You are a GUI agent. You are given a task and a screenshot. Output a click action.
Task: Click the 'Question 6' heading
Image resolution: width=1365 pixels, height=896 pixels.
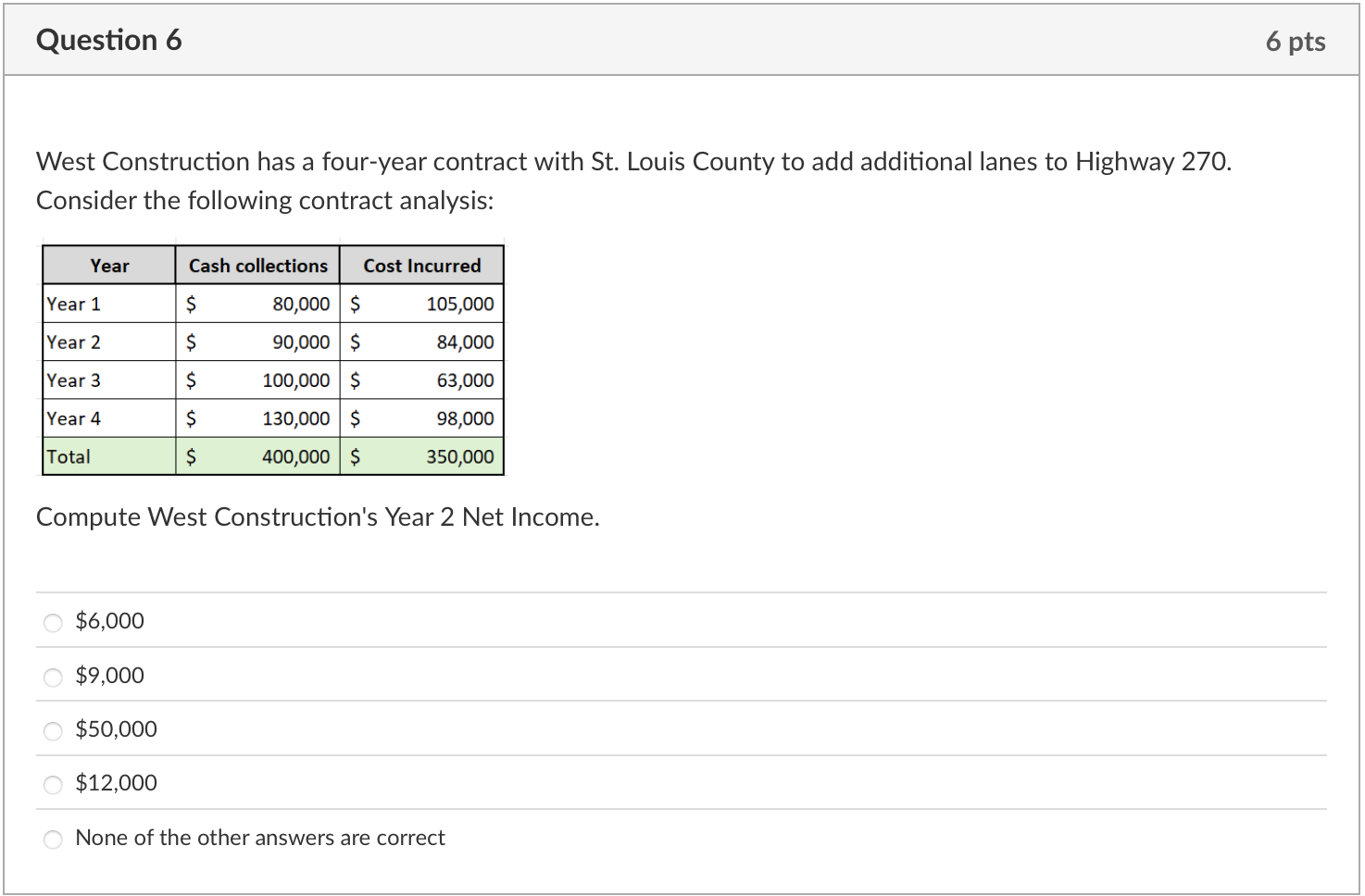pyautogui.click(x=109, y=40)
